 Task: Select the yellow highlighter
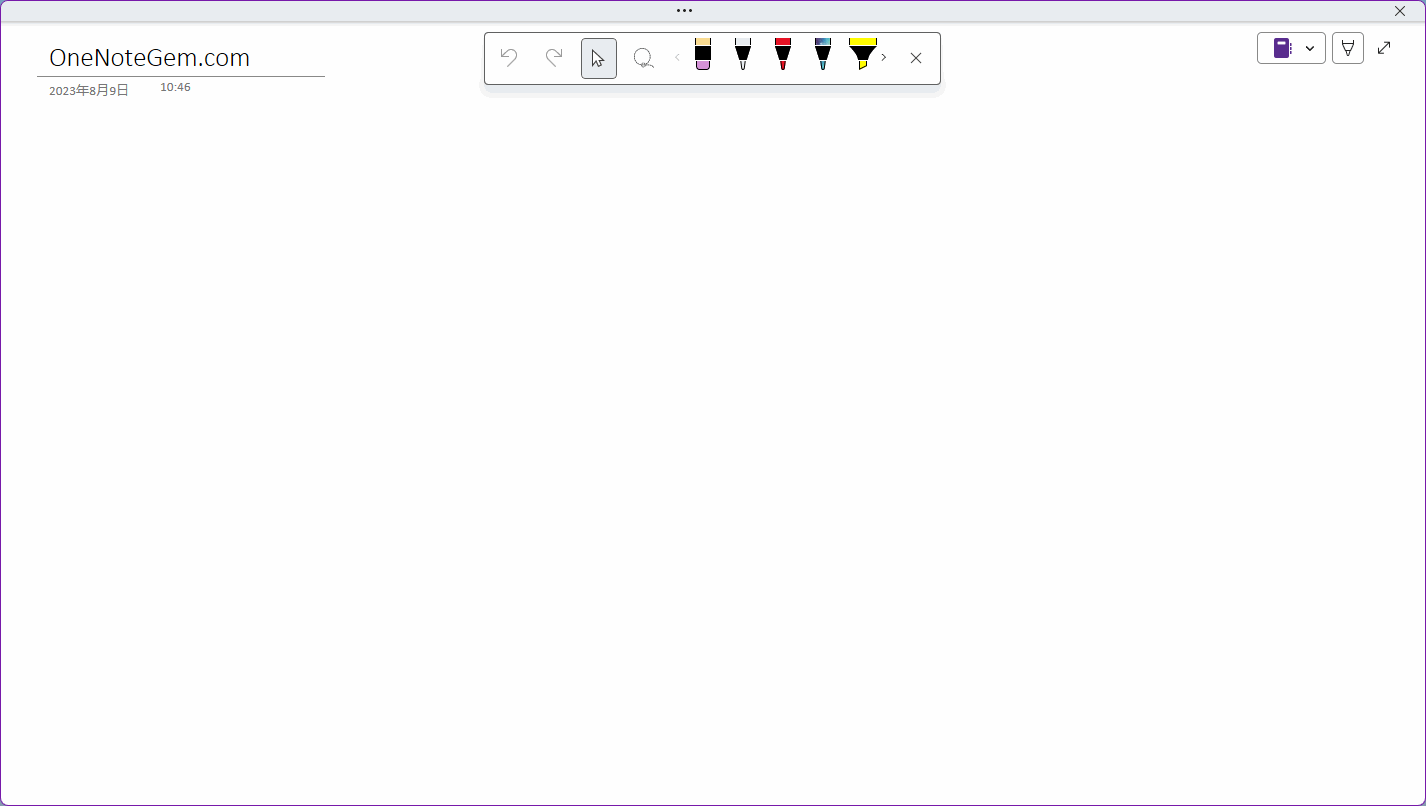(x=862, y=55)
